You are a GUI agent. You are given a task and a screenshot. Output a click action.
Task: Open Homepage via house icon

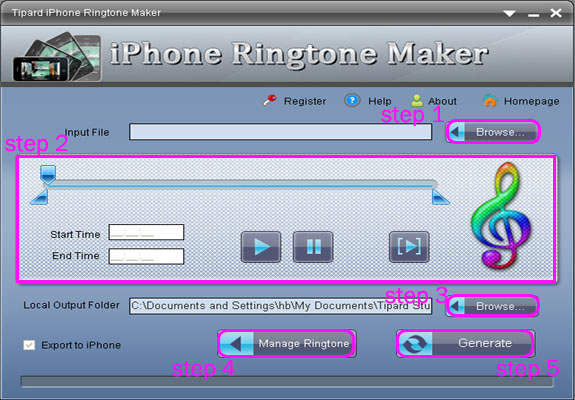(x=490, y=100)
